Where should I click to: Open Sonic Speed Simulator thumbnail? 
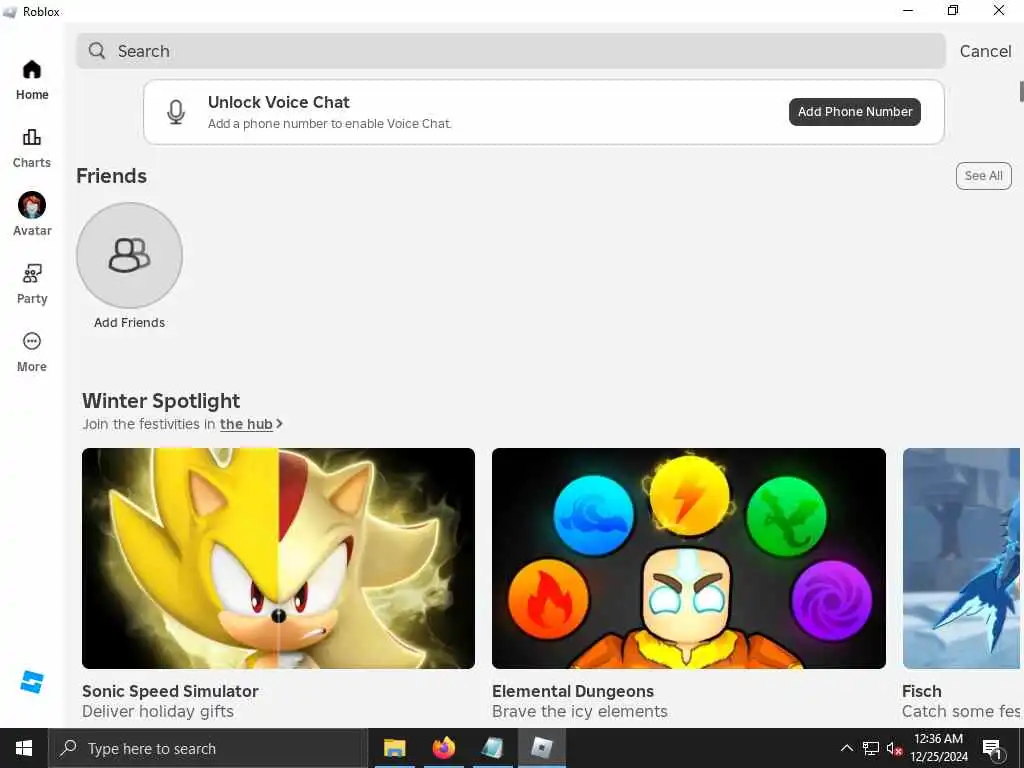(x=278, y=558)
